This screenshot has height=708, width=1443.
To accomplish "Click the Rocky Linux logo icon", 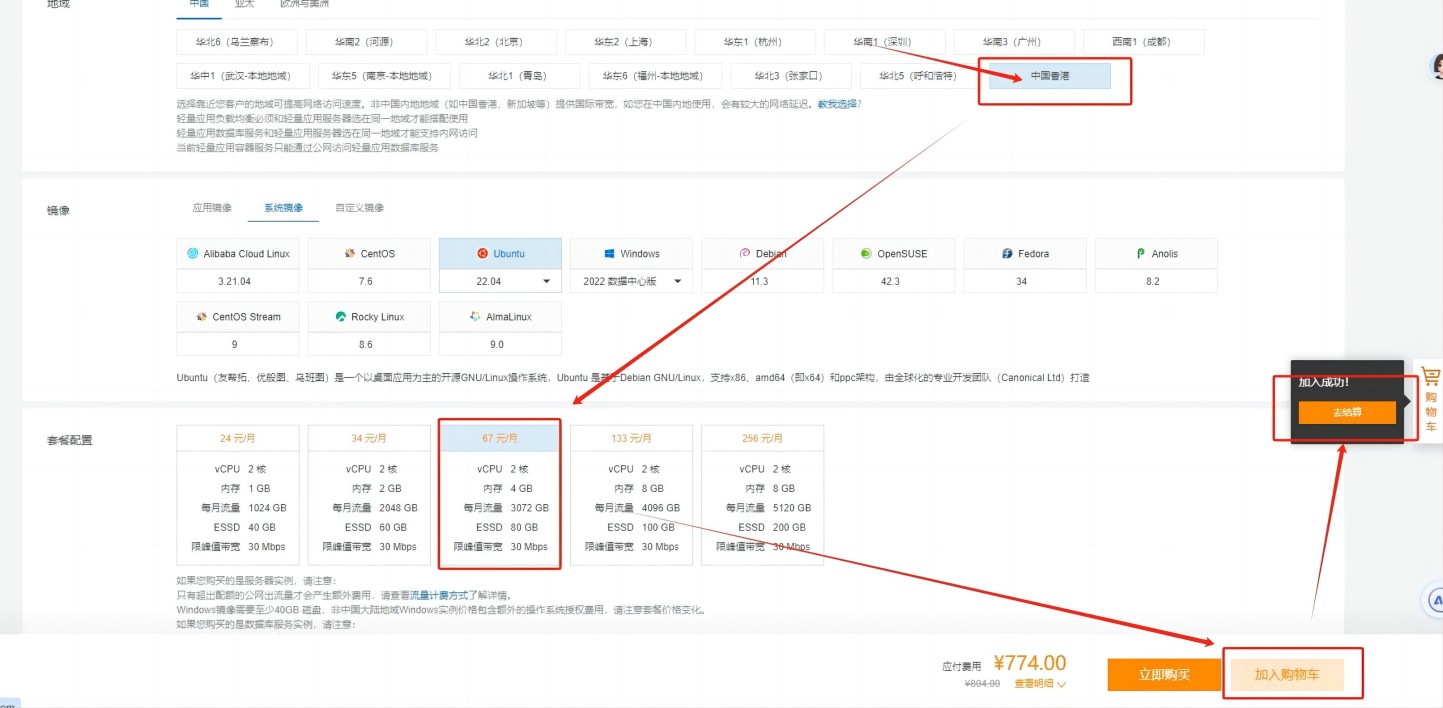I will 341,317.
